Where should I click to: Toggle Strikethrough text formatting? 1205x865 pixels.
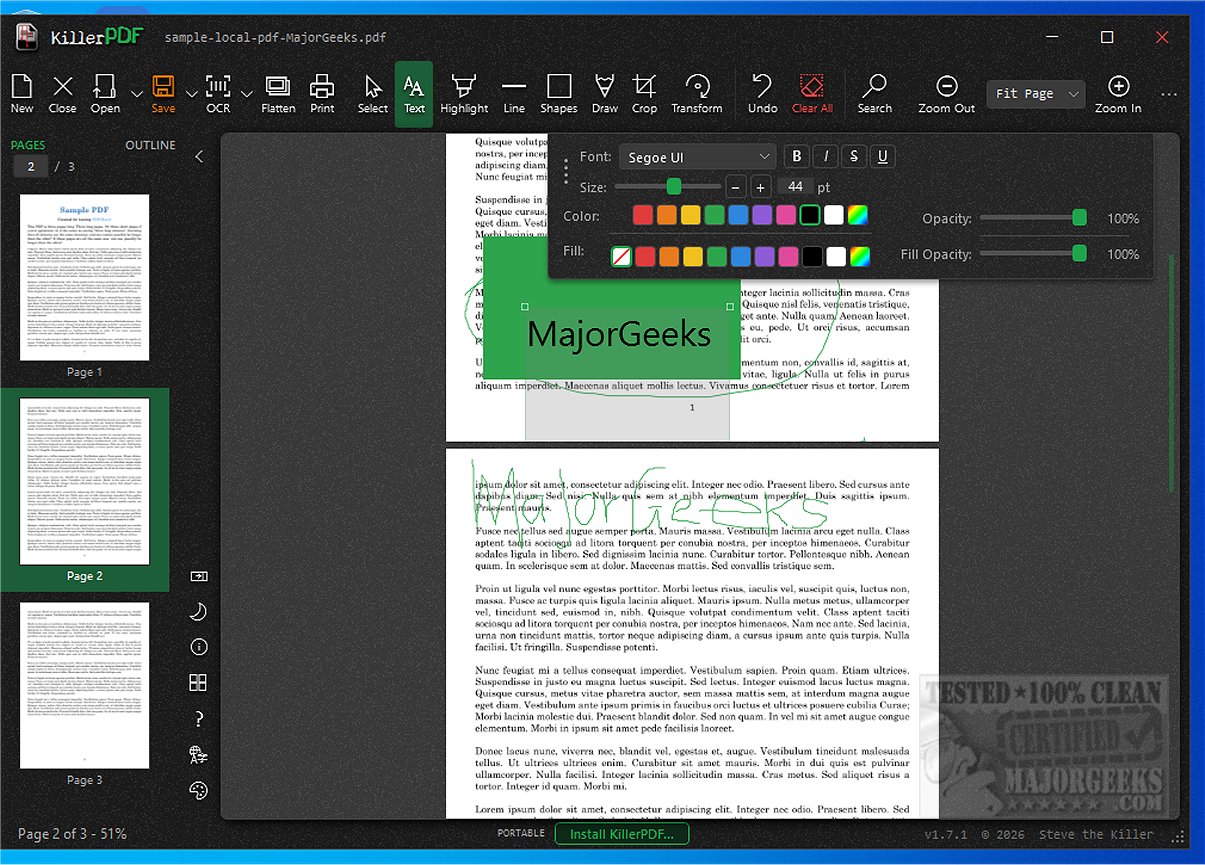click(x=853, y=156)
